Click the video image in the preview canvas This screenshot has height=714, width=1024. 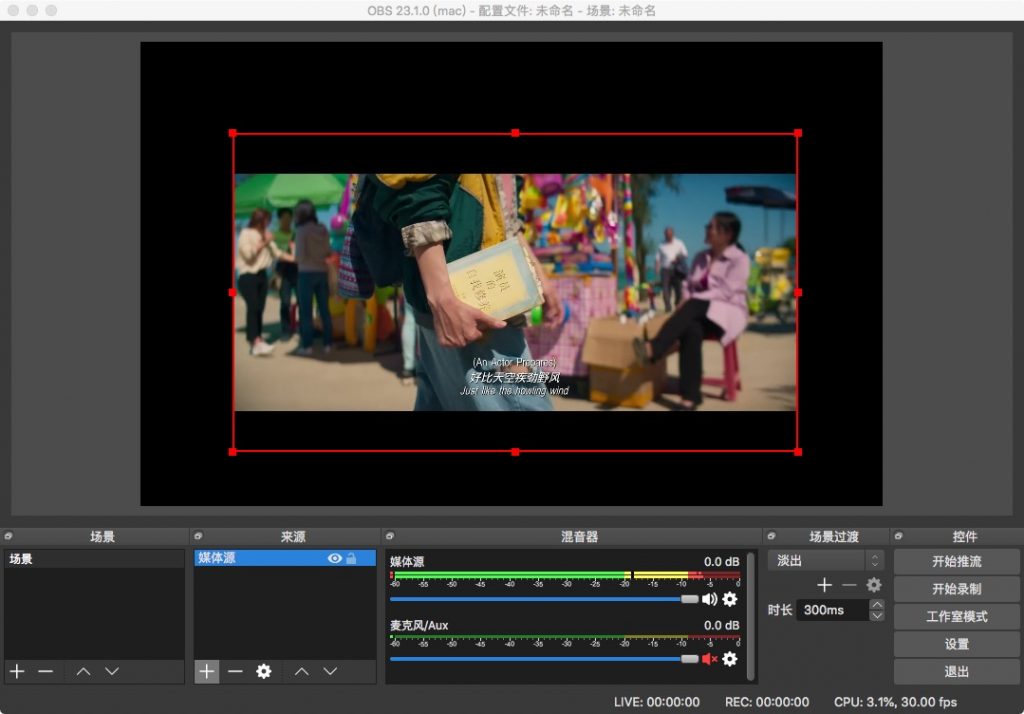coord(515,292)
